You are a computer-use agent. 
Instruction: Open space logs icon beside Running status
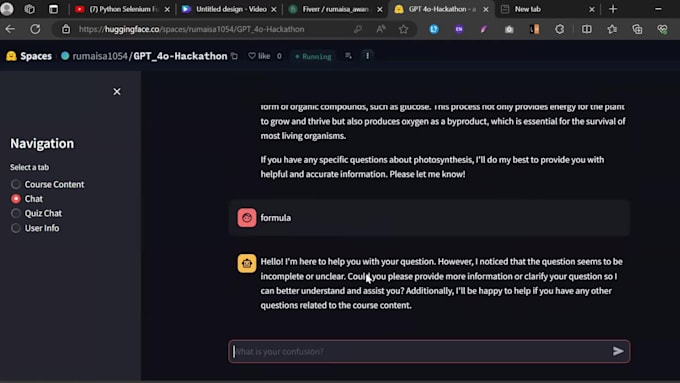point(348,56)
